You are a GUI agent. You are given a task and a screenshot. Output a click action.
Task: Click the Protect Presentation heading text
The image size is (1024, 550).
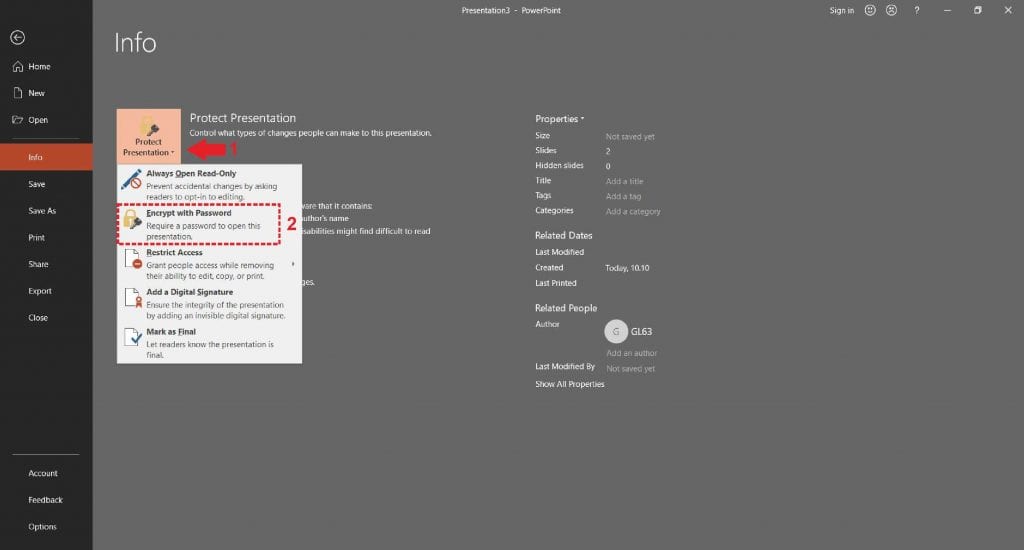[x=242, y=118]
